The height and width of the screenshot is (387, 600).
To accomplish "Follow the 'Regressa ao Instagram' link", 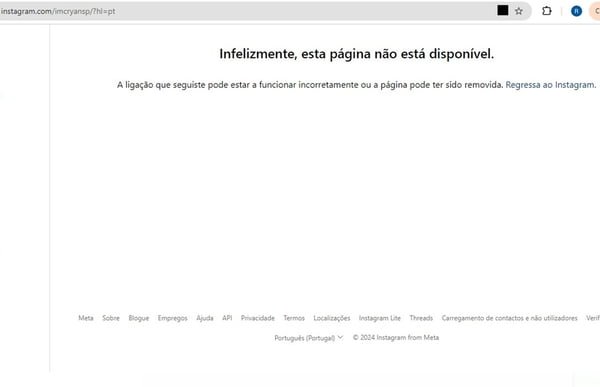I will pos(551,85).
